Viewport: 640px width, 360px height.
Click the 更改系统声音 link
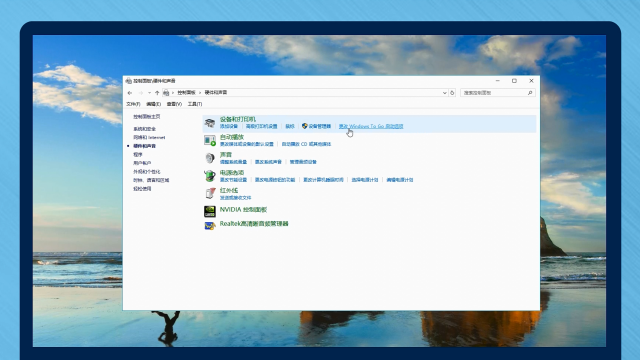pos(268,162)
